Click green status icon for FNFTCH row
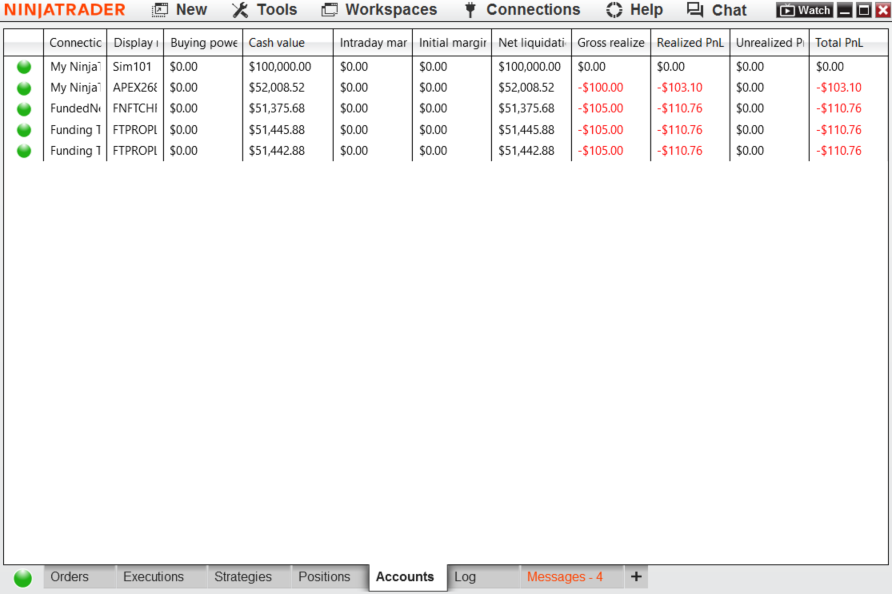 [x=24, y=109]
